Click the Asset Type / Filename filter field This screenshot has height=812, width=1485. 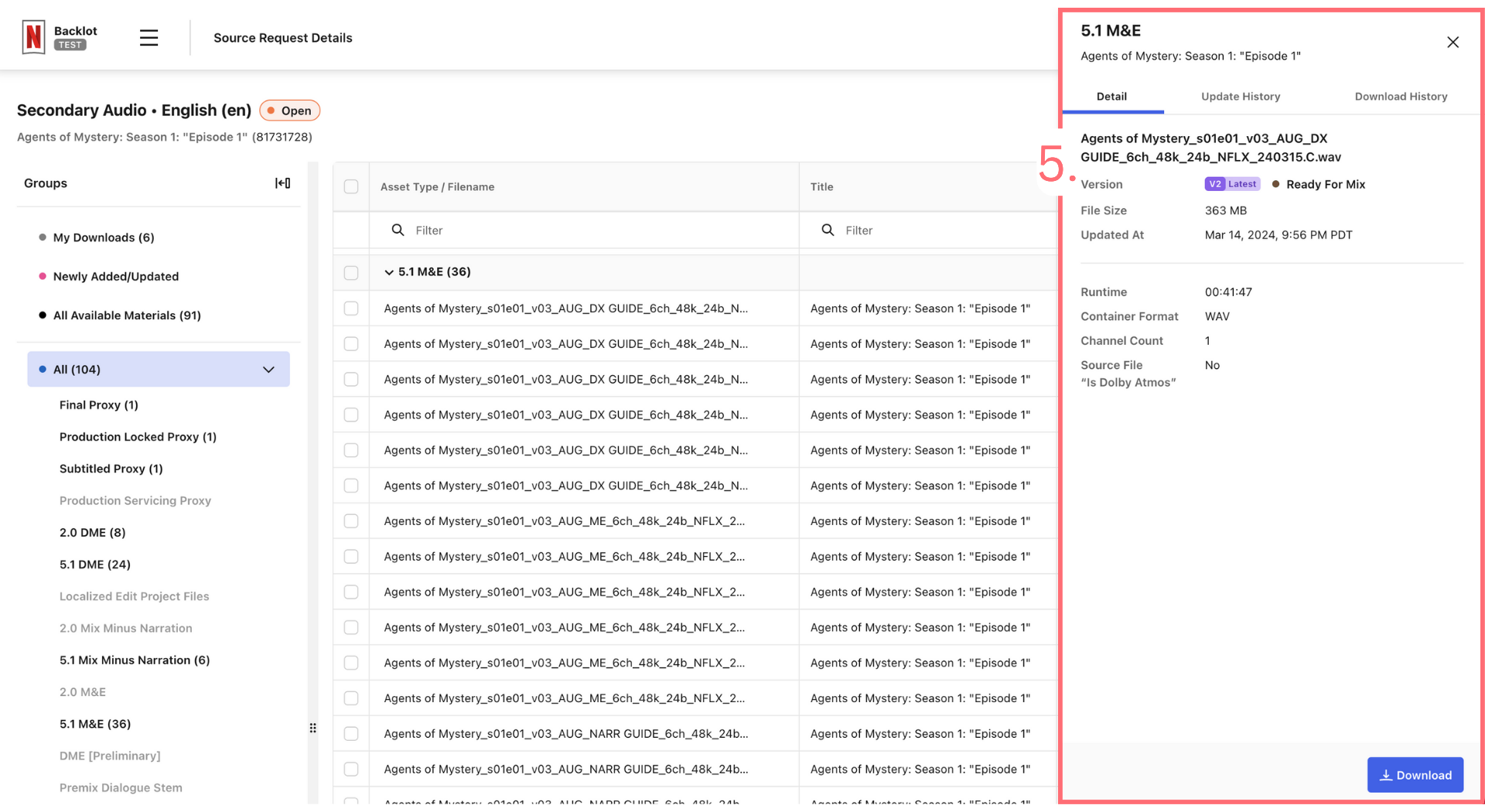[x=584, y=230]
